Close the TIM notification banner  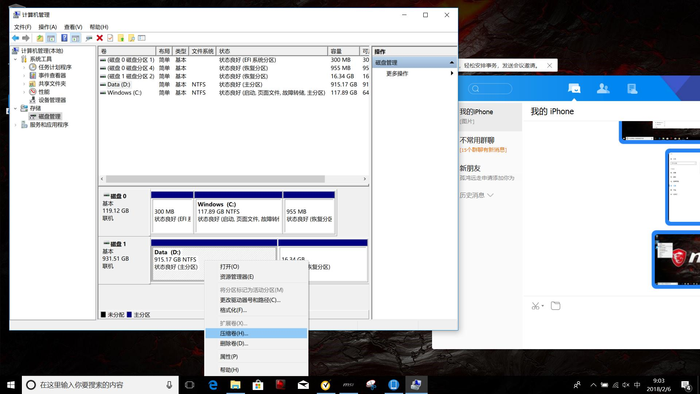pos(550,66)
